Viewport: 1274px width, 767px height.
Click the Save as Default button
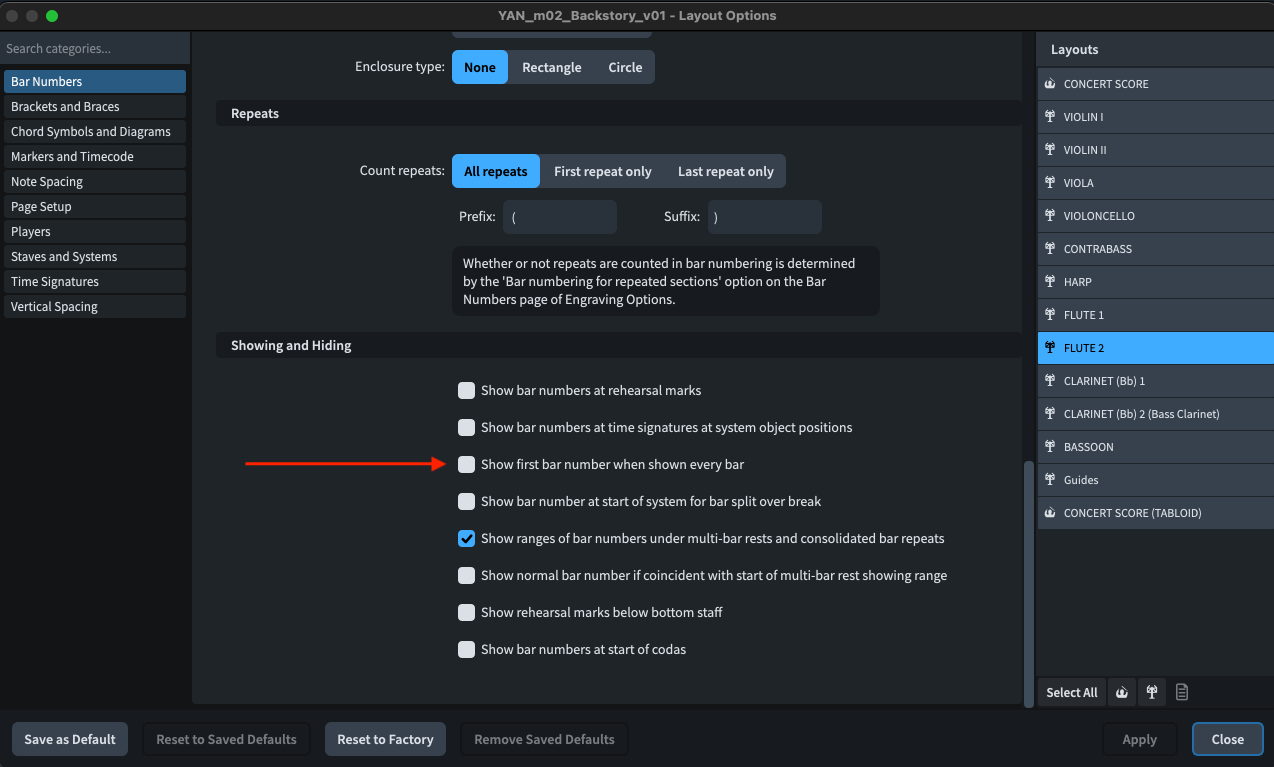tap(70, 740)
